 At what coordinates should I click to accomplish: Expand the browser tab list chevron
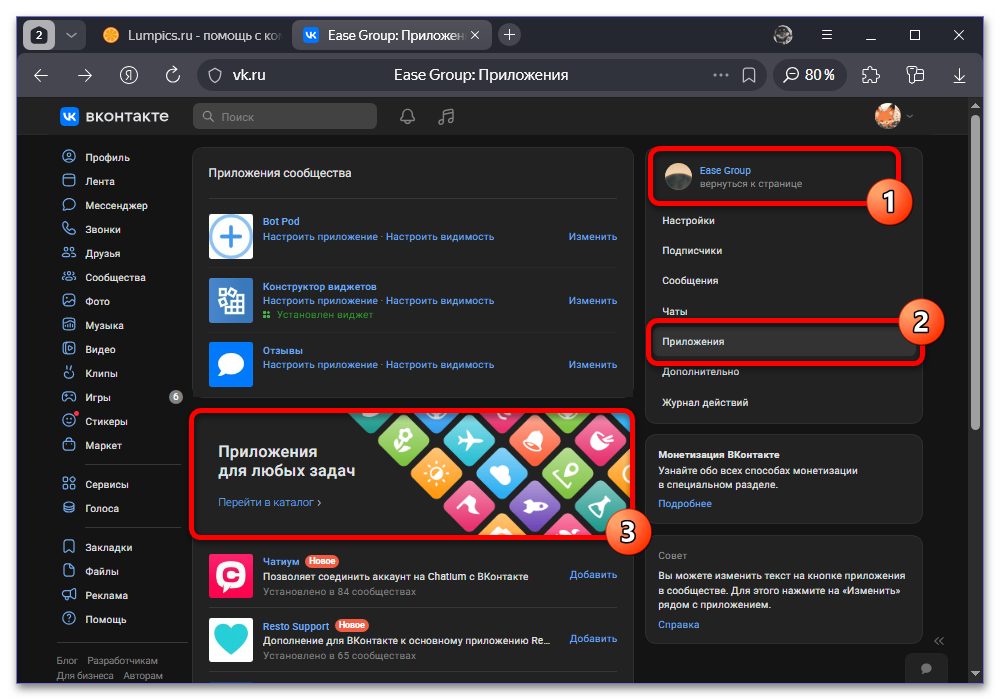click(x=71, y=35)
